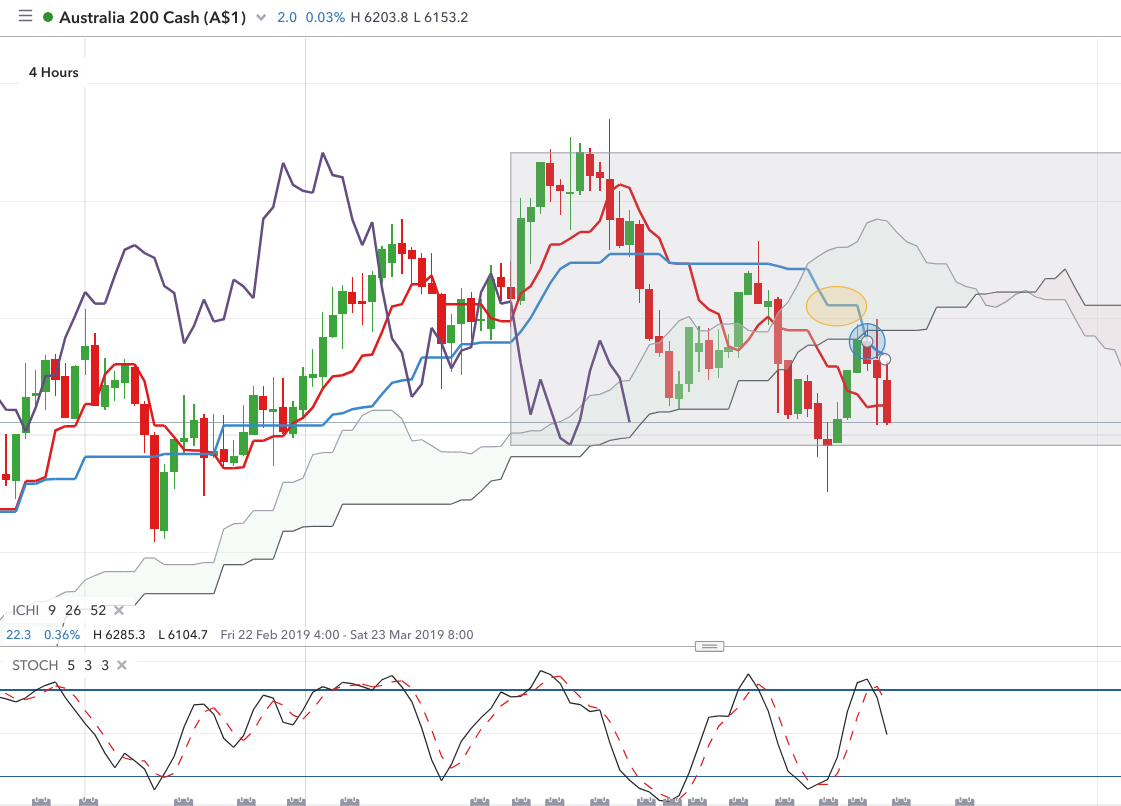Select the orange ellipse annotation on chart
Screen dimensions: 1121x806
pyautogui.click(x=836, y=306)
